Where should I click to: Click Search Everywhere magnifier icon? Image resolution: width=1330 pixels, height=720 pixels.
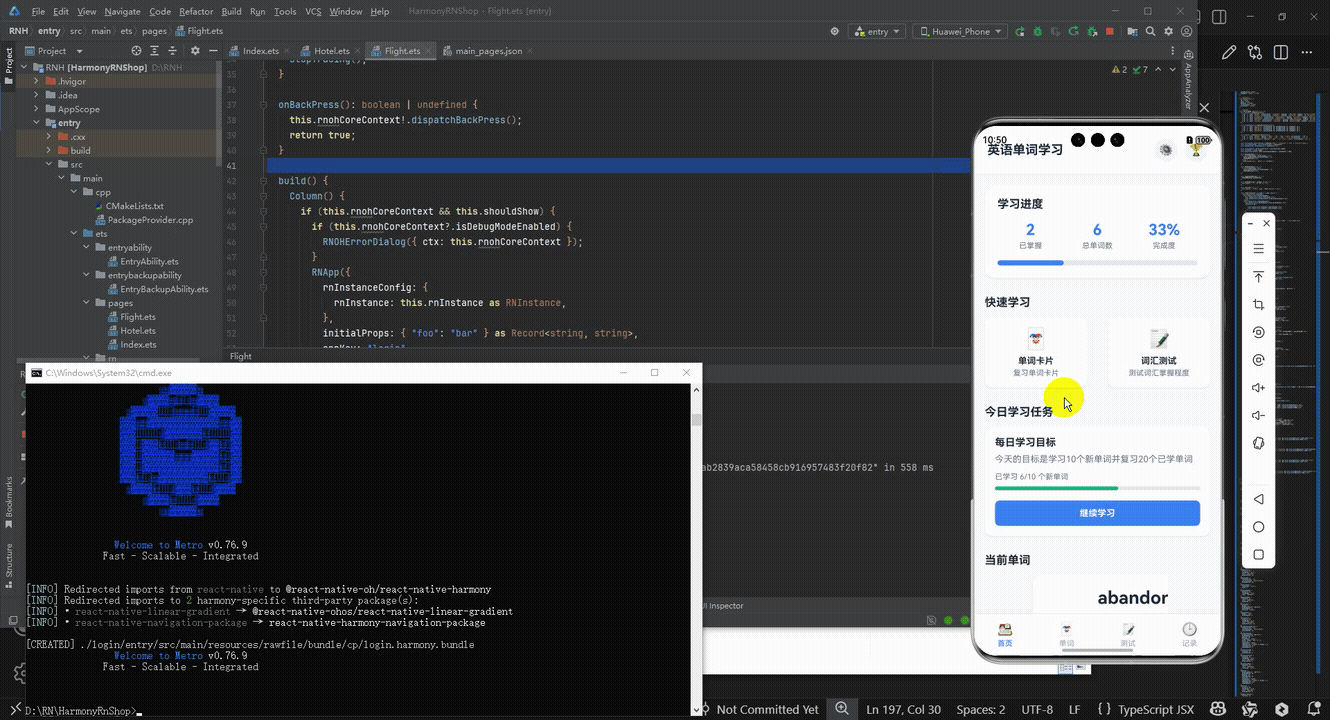click(x=1150, y=32)
